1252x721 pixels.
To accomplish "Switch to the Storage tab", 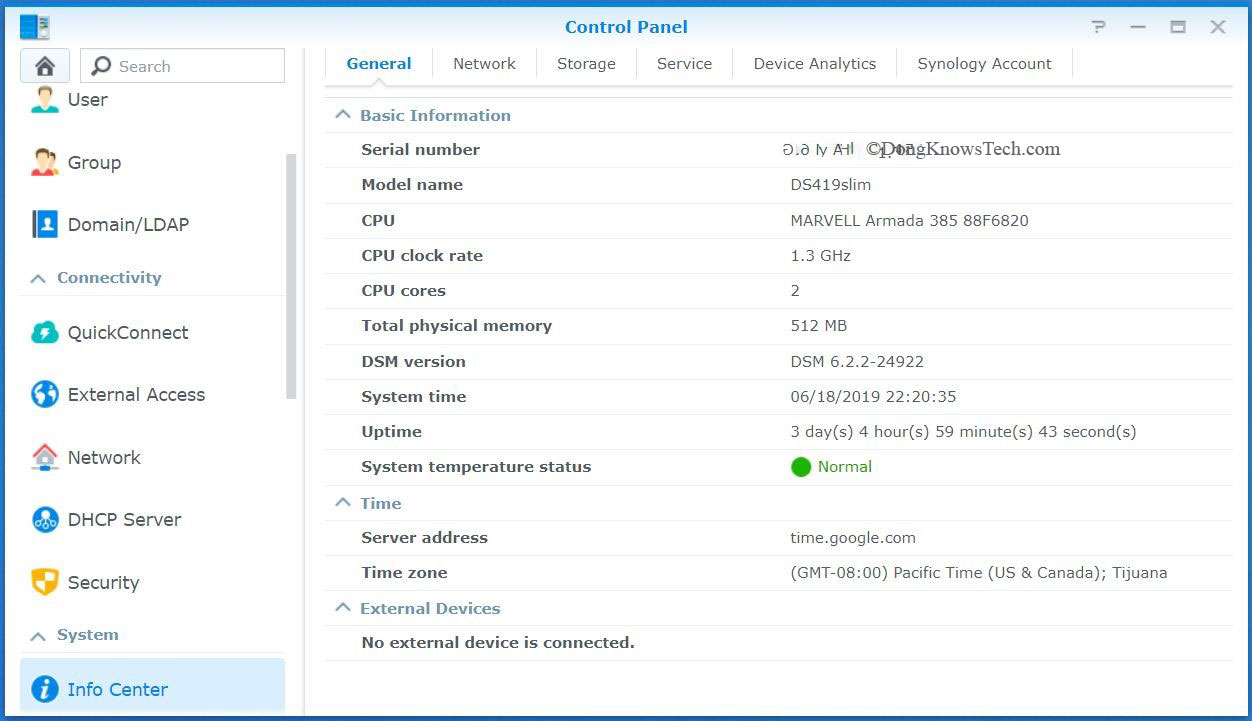I will point(586,64).
